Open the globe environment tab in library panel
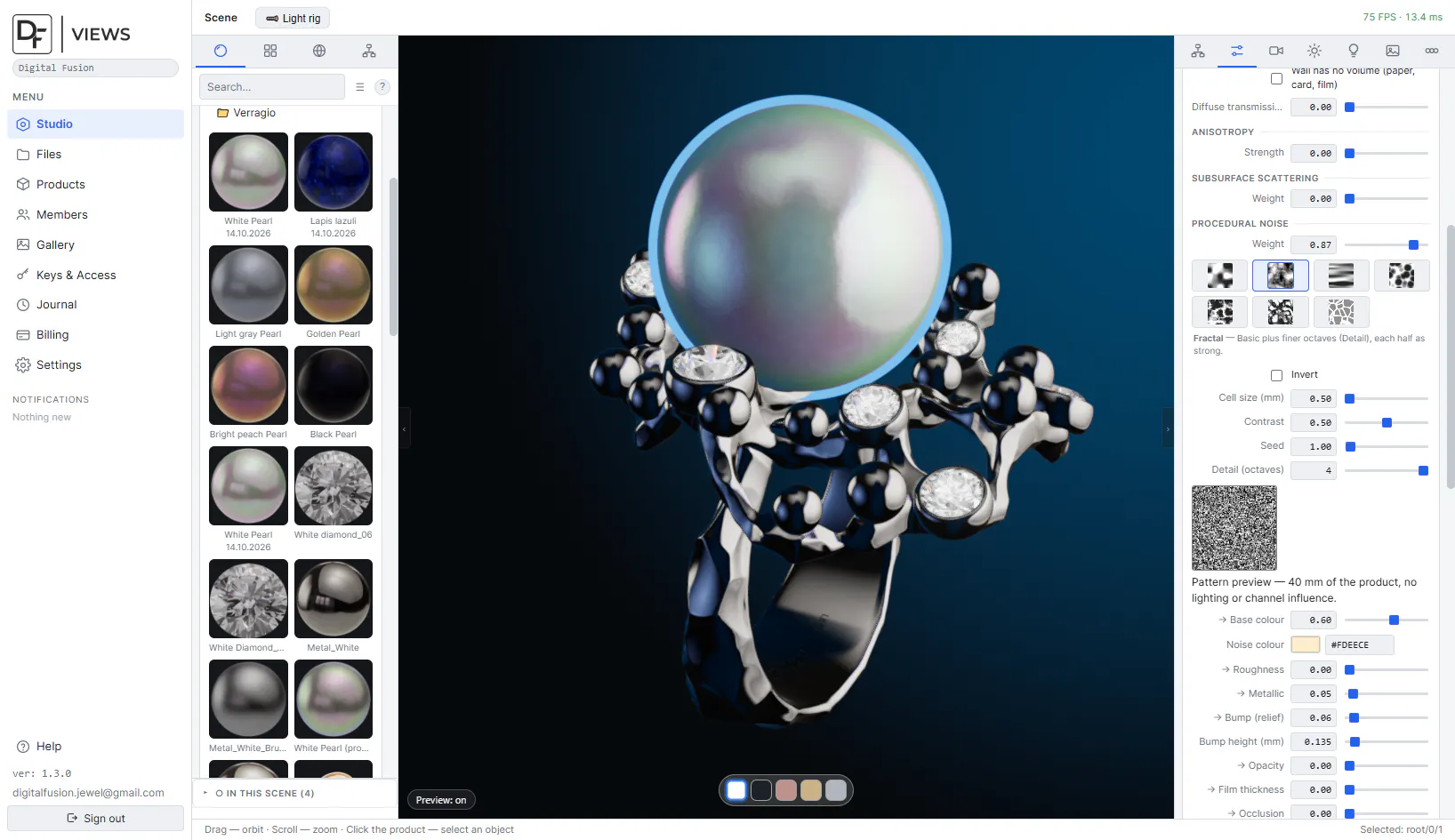The height and width of the screenshot is (840, 1455). click(x=319, y=51)
